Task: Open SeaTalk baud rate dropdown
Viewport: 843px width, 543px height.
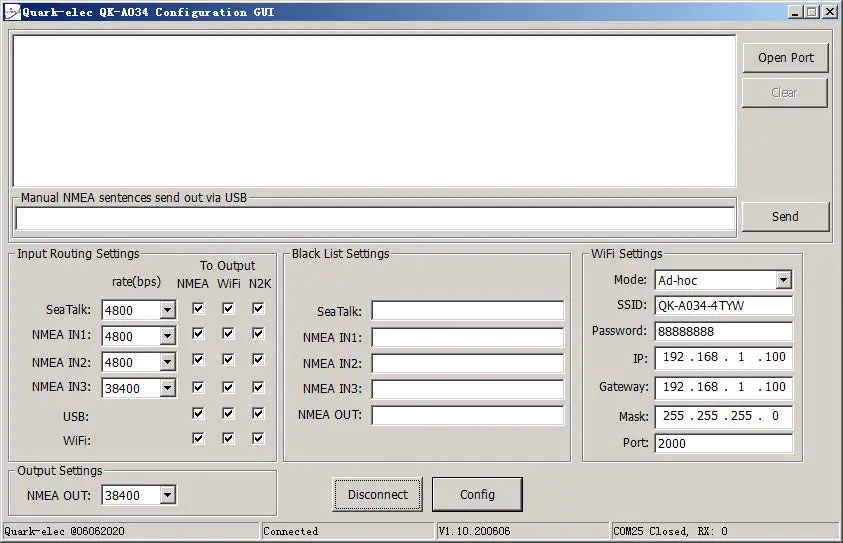Action: pos(167,311)
